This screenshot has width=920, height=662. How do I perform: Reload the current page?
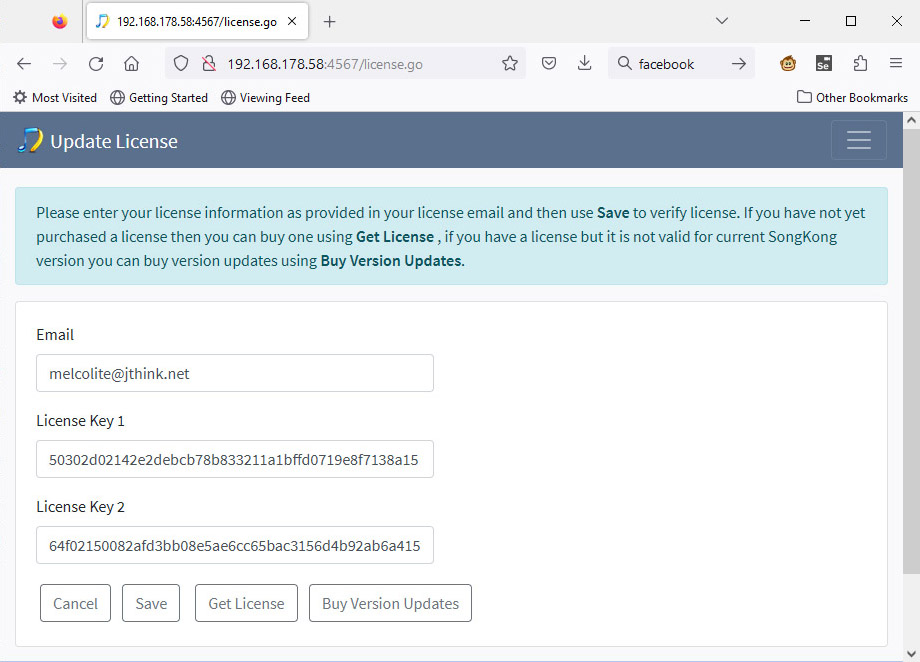pos(96,63)
